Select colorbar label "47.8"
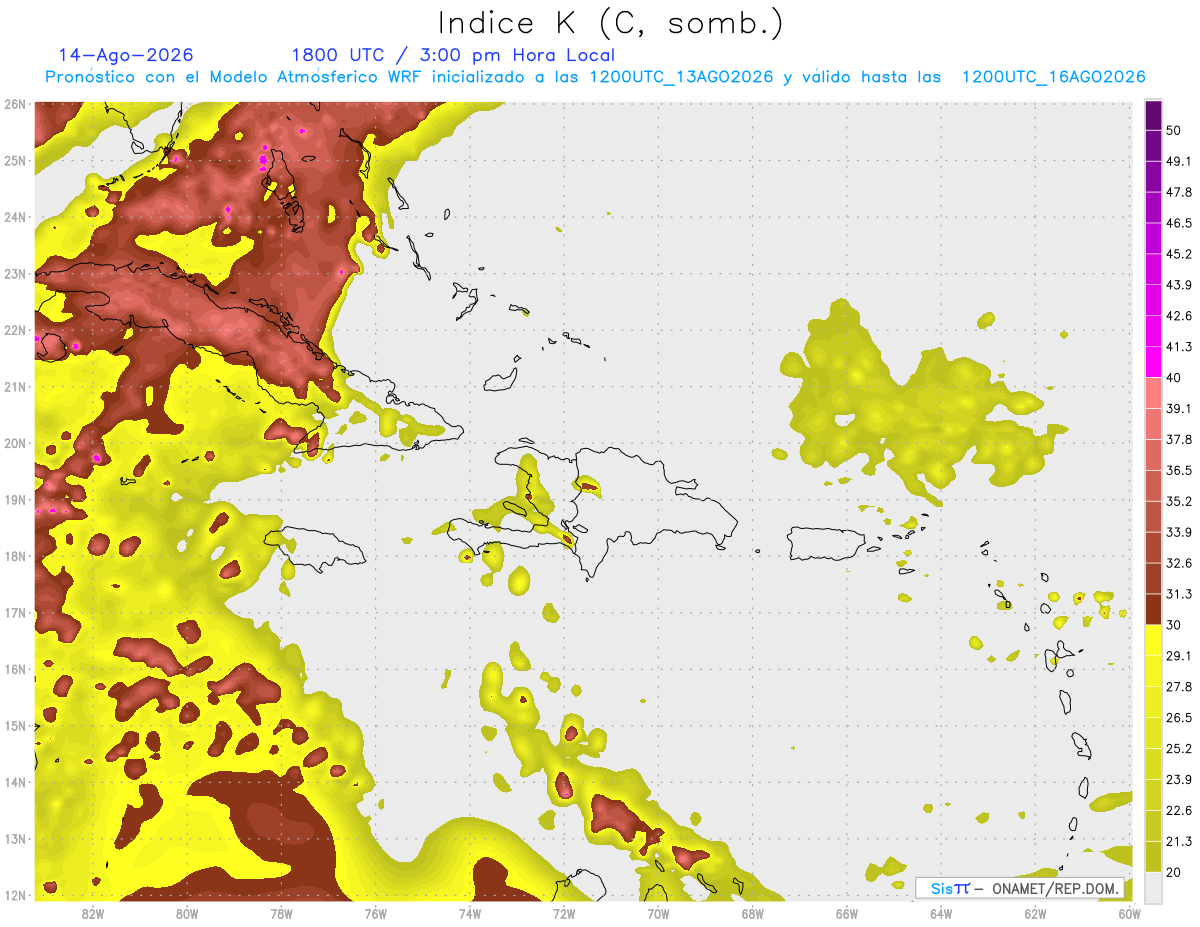1200x927 pixels. pos(1179,192)
